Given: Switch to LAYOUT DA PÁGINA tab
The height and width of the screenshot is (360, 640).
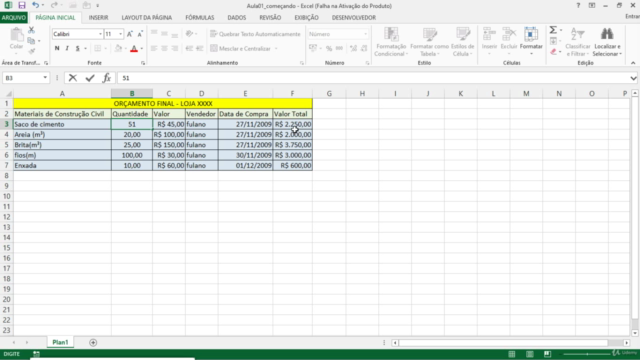Looking at the screenshot, I should (x=147, y=18).
